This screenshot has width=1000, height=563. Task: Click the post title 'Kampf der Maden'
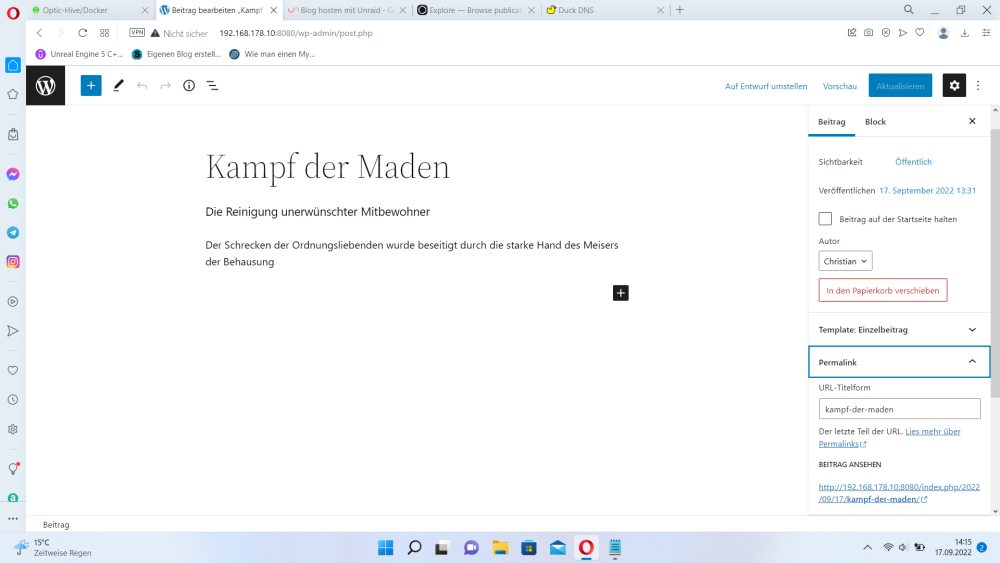[x=327, y=167]
